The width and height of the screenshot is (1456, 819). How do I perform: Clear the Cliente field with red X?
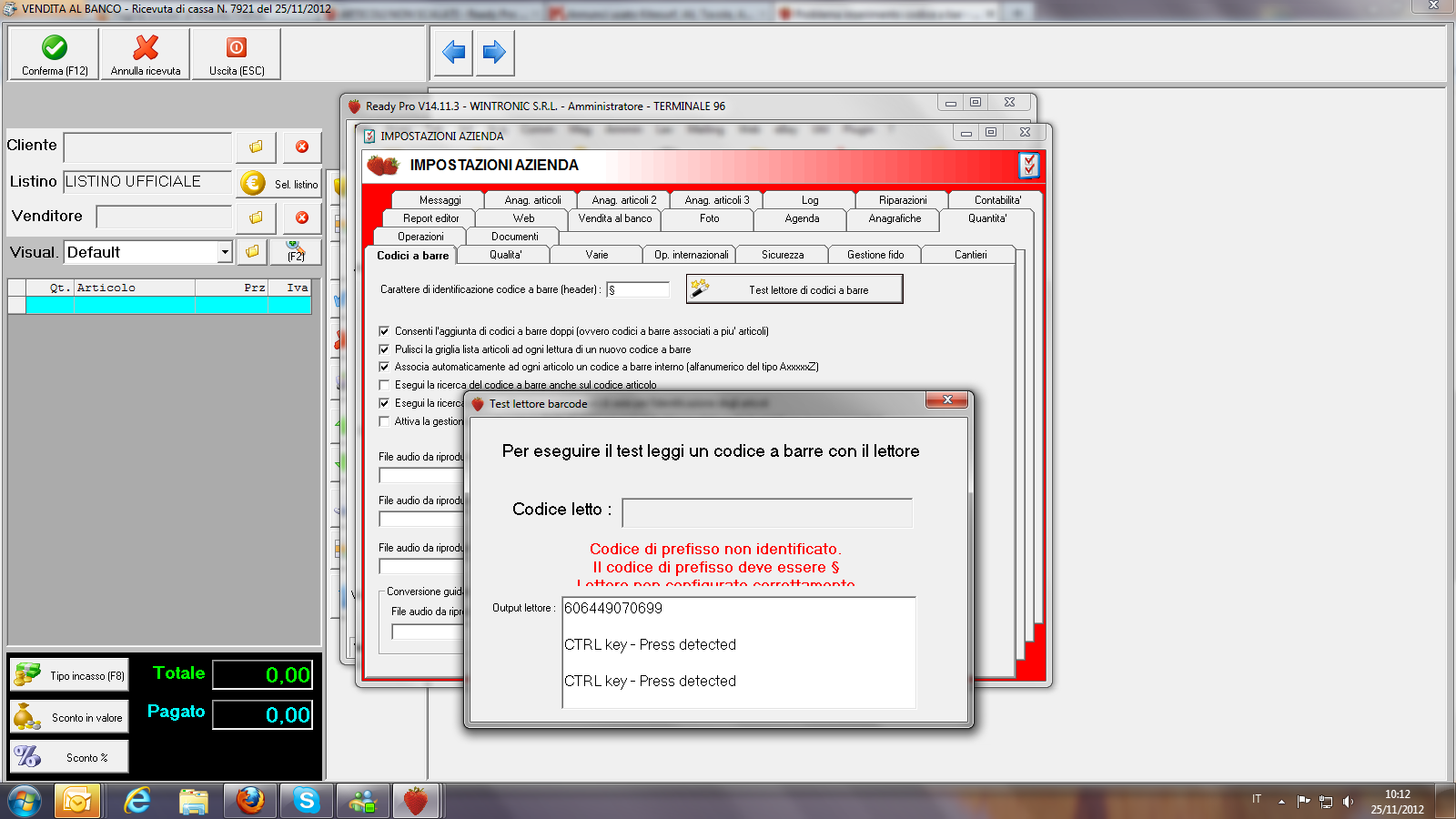302,147
